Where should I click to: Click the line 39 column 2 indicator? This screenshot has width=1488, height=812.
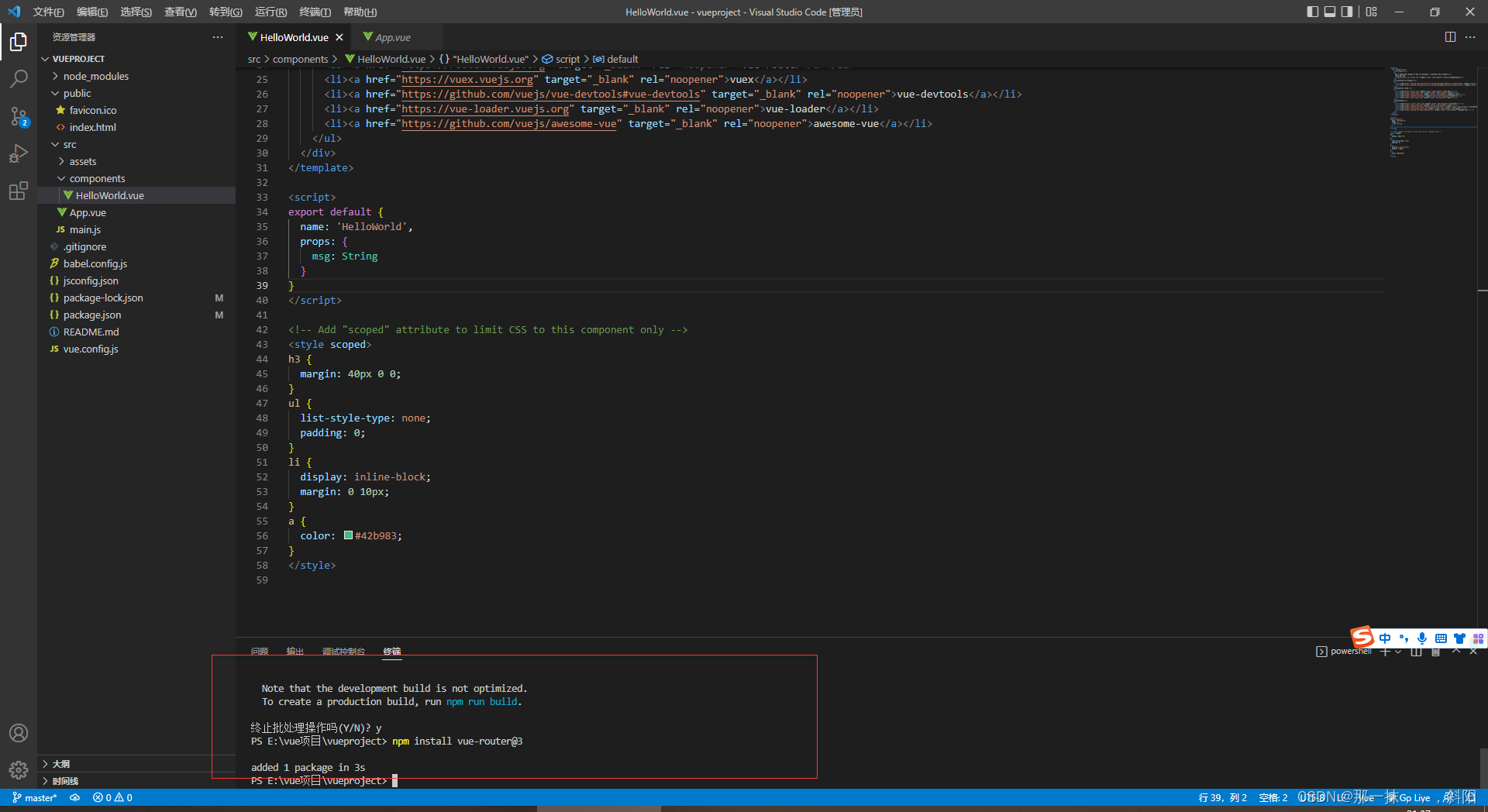(x=1223, y=797)
